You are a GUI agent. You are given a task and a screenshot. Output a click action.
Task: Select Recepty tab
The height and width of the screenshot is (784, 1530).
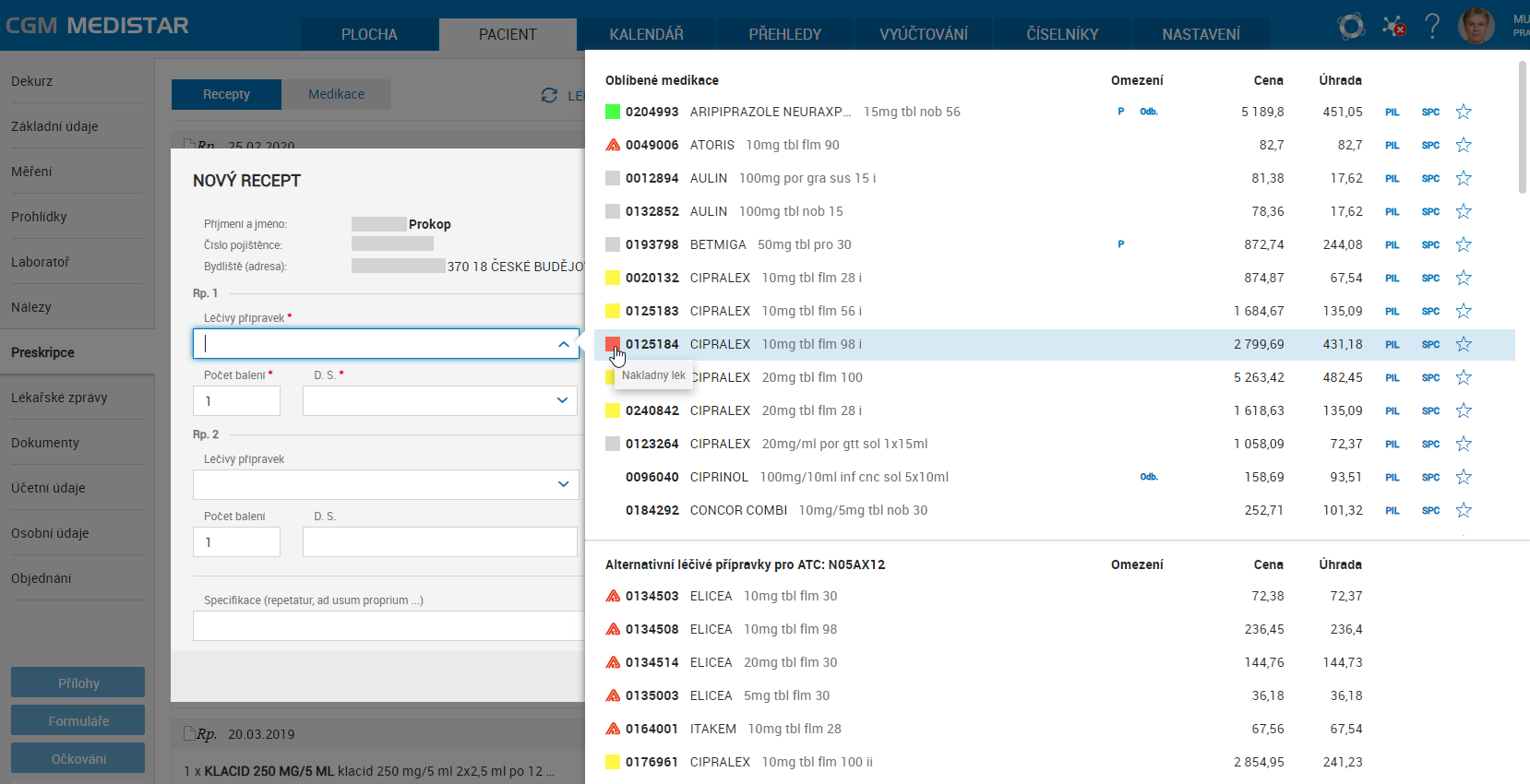(226, 94)
